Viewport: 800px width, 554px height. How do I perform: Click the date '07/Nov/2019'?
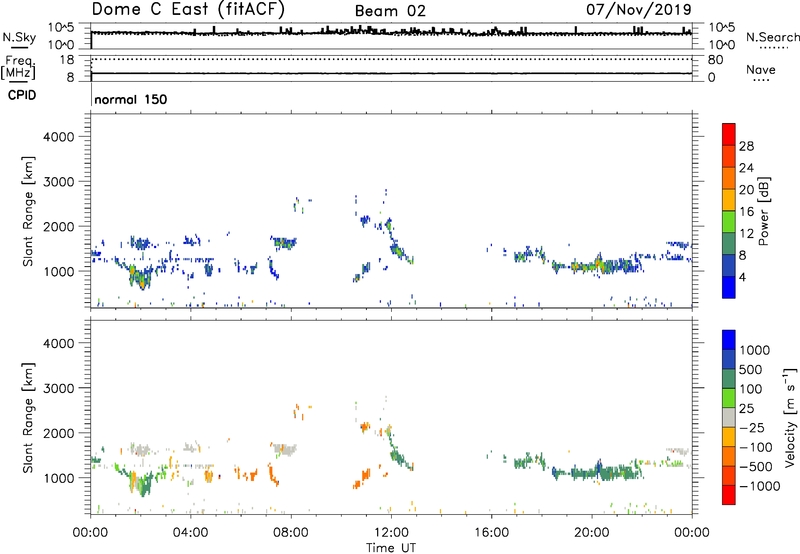pos(639,9)
